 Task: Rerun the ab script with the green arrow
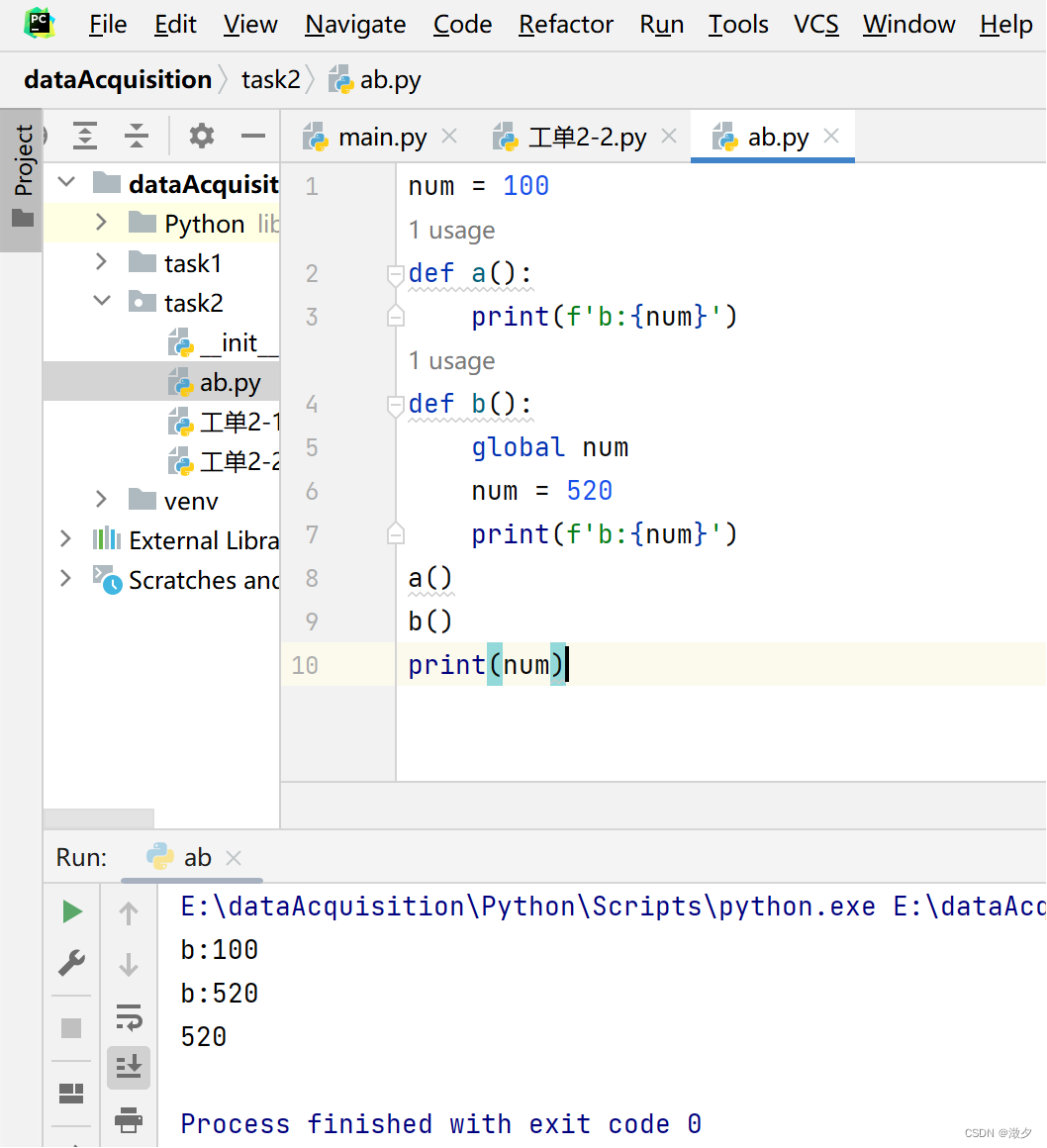click(71, 910)
